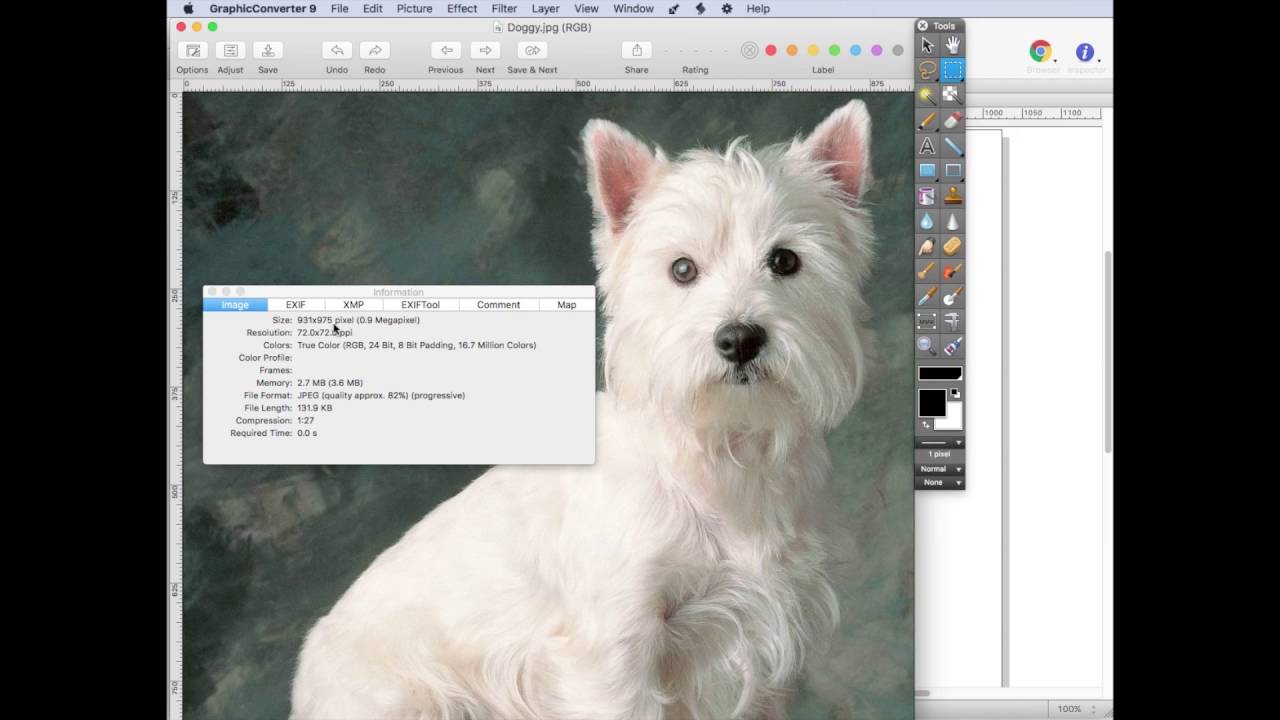Select the filled rectangle shape tool
Screen dimensions: 1280x720
[x=927, y=171]
